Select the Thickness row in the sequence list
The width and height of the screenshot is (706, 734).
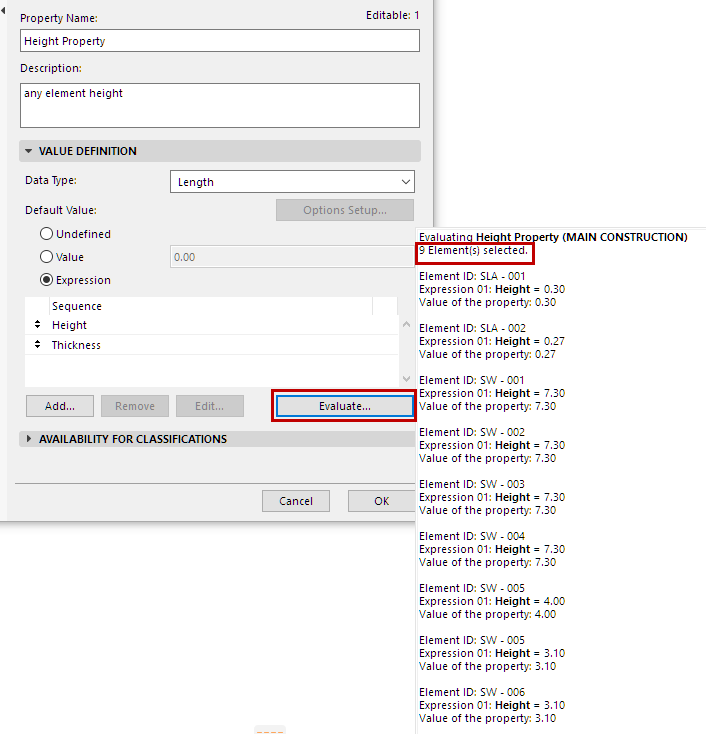pyautogui.click(x=212, y=345)
